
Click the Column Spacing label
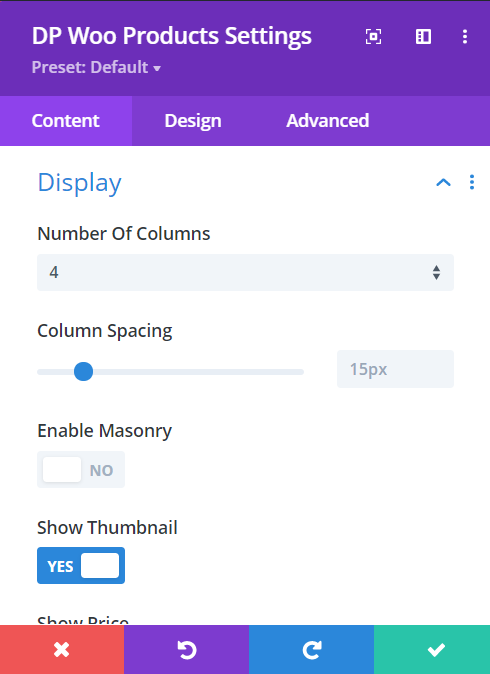tap(105, 331)
